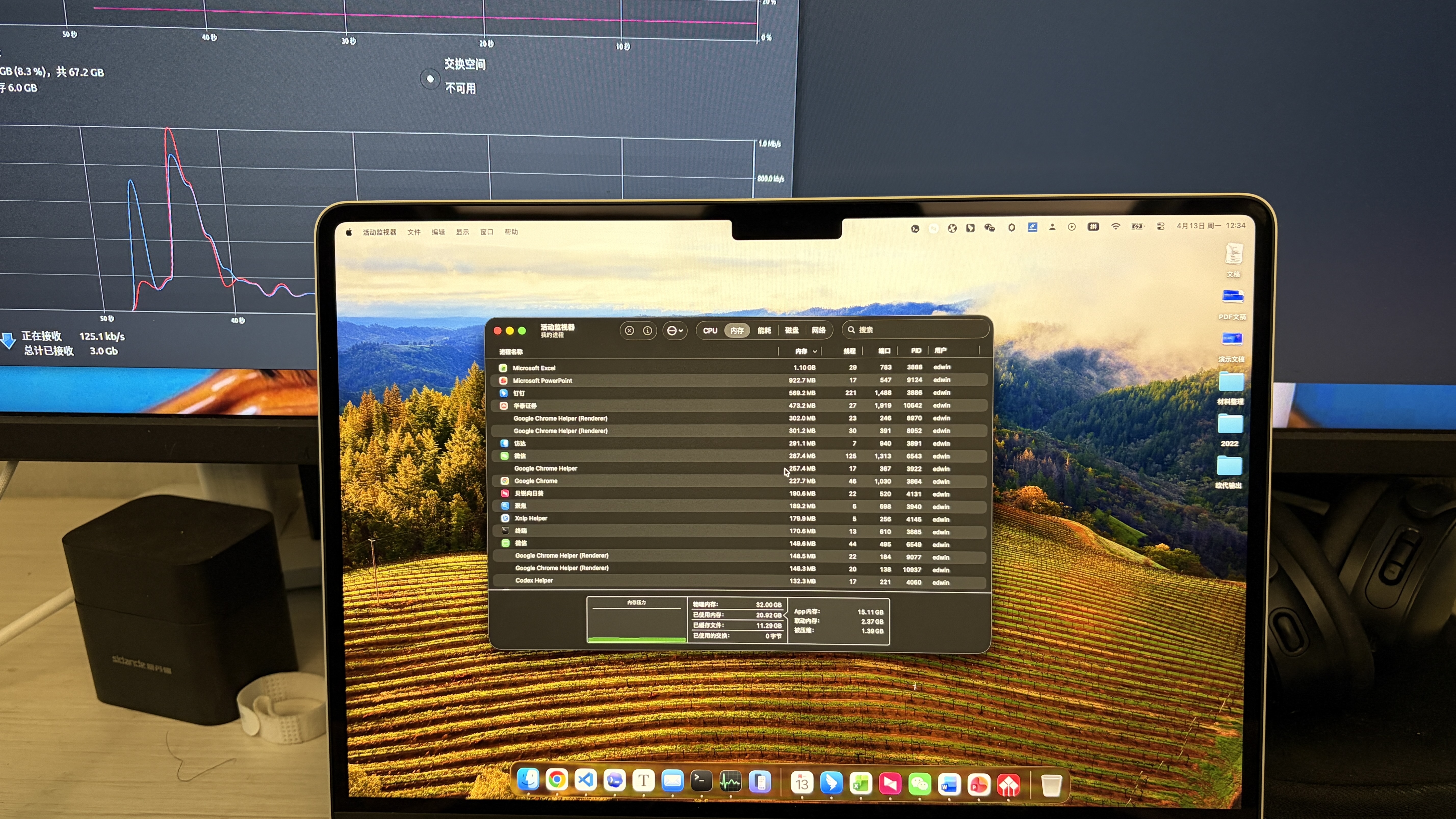Open the 窗口 menu
This screenshot has width=1456, height=819.
[487, 232]
